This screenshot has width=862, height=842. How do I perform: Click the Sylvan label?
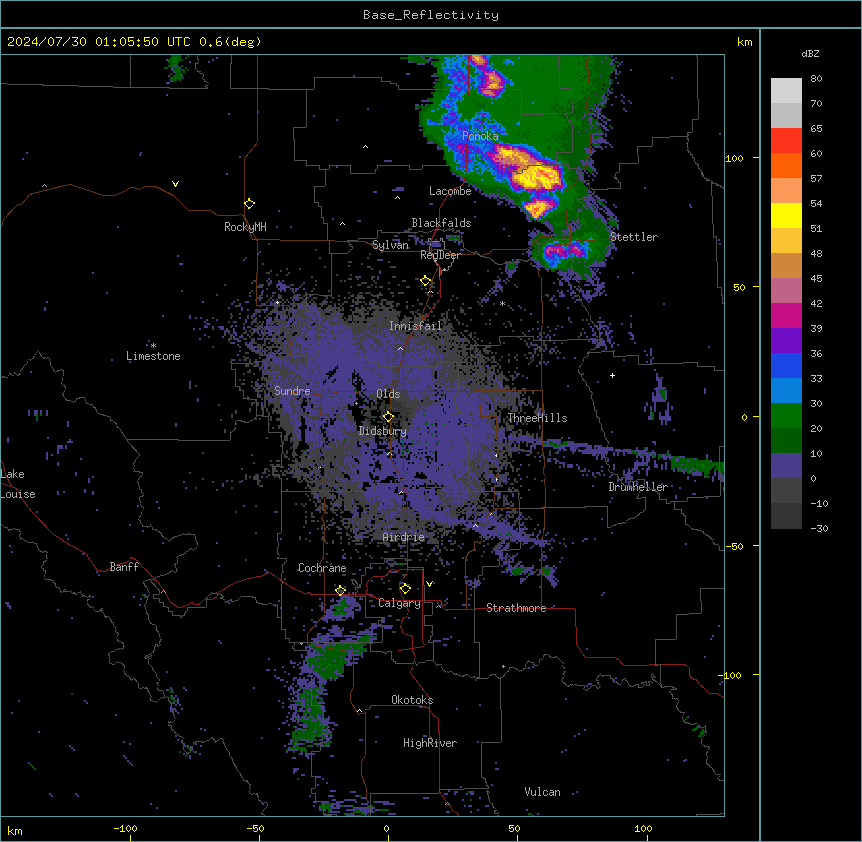[390, 245]
